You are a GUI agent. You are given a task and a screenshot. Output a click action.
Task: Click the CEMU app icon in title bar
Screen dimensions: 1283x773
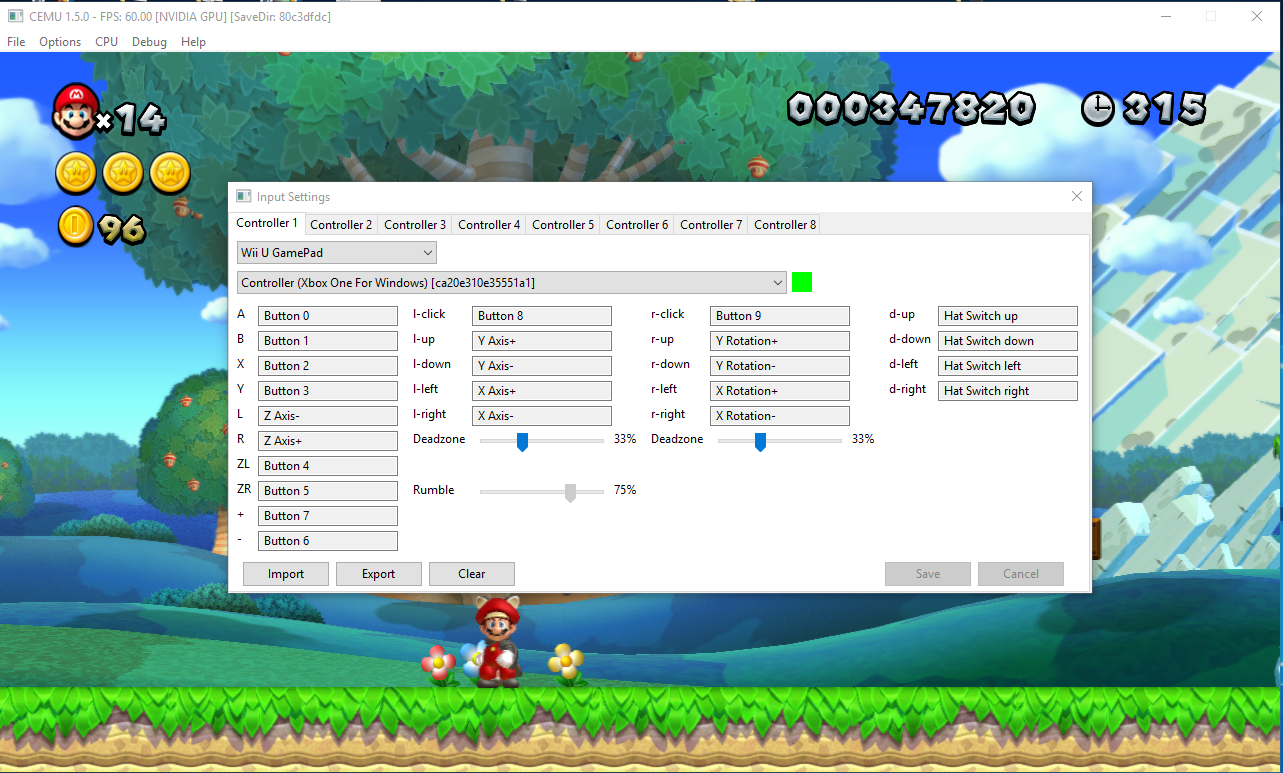(x=16, y=16)
